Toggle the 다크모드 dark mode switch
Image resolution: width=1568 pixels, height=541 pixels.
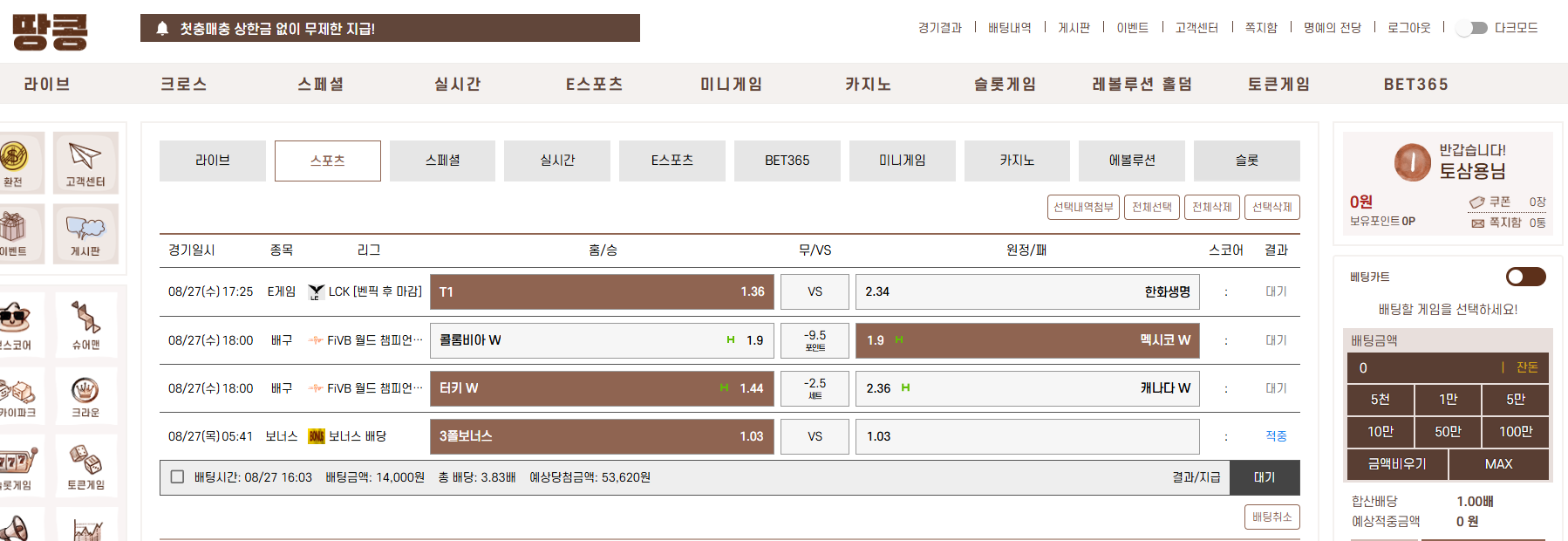tap(1474, 28)
